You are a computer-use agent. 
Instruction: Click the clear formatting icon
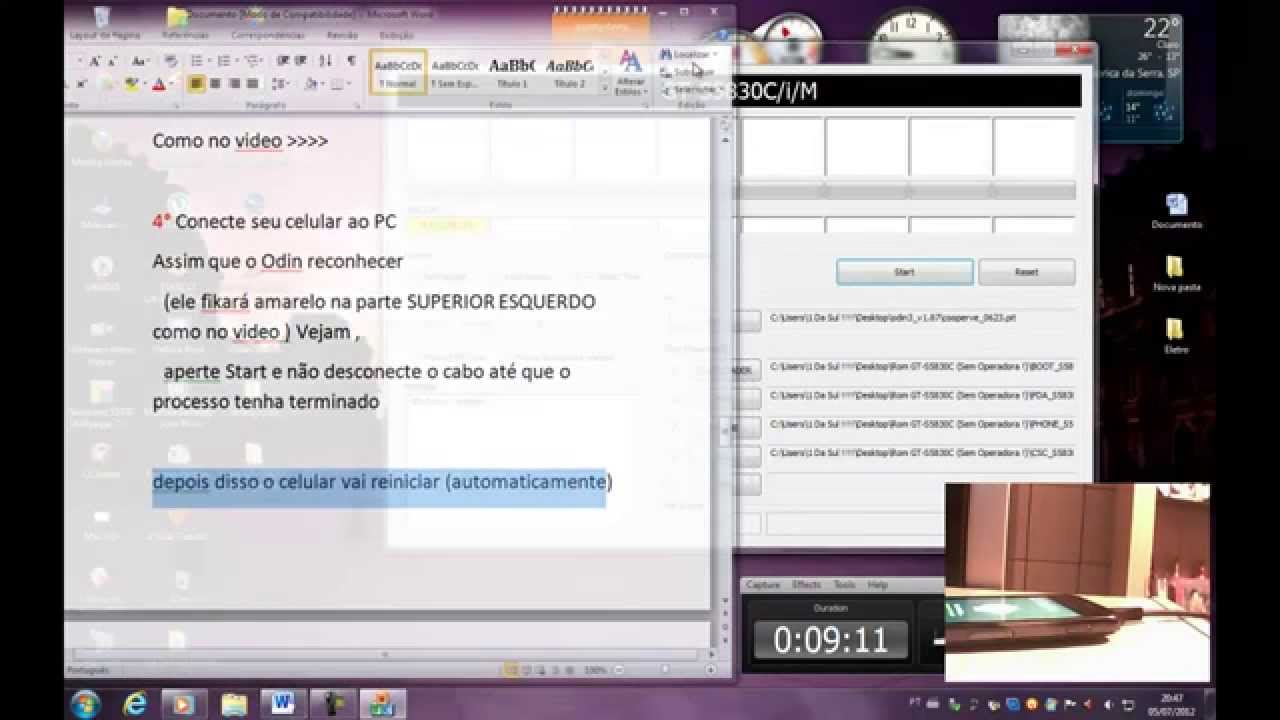[x=171, y=60]
